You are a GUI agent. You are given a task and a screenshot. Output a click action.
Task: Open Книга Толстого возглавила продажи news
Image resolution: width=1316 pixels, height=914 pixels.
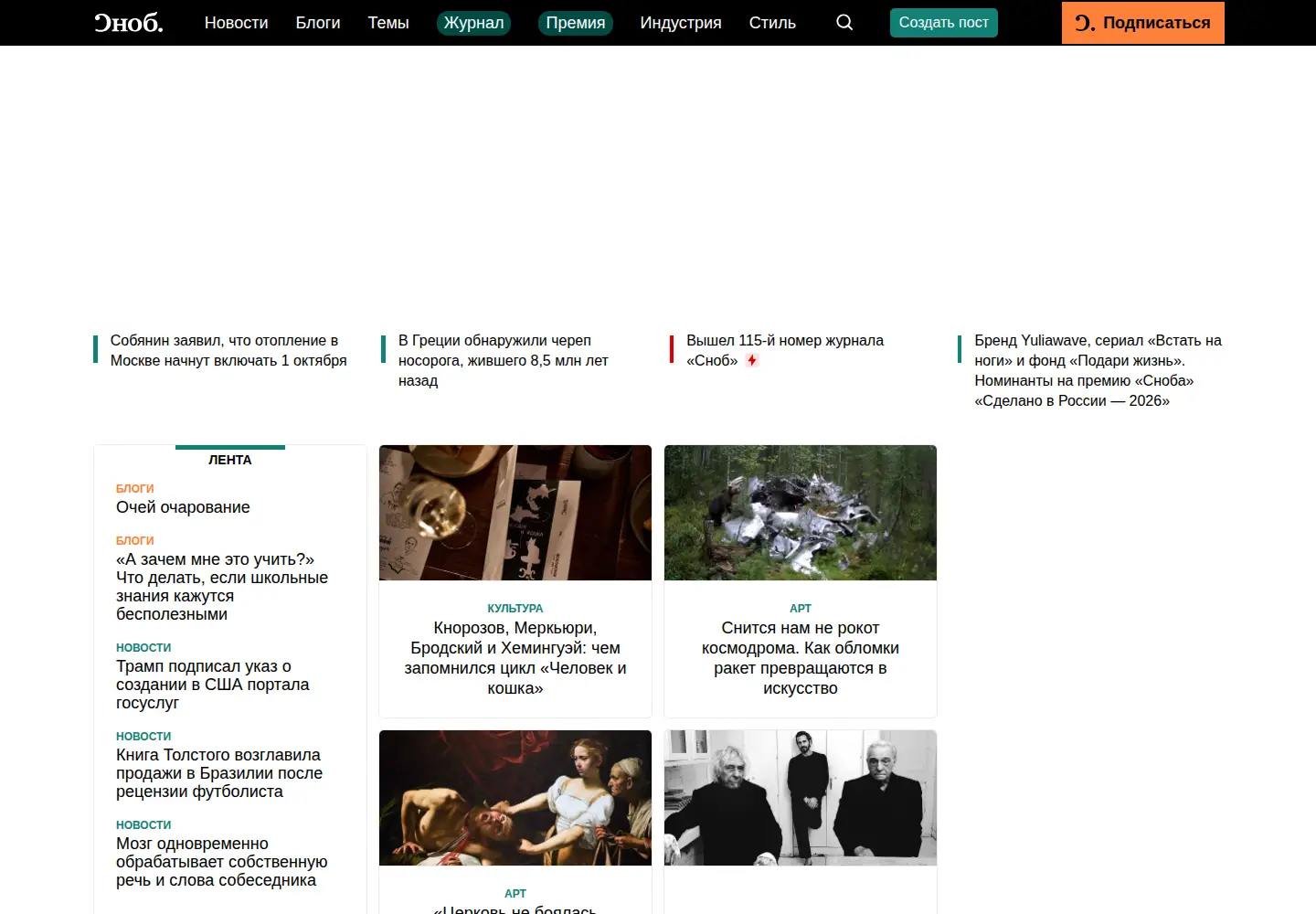click(219, 773)
